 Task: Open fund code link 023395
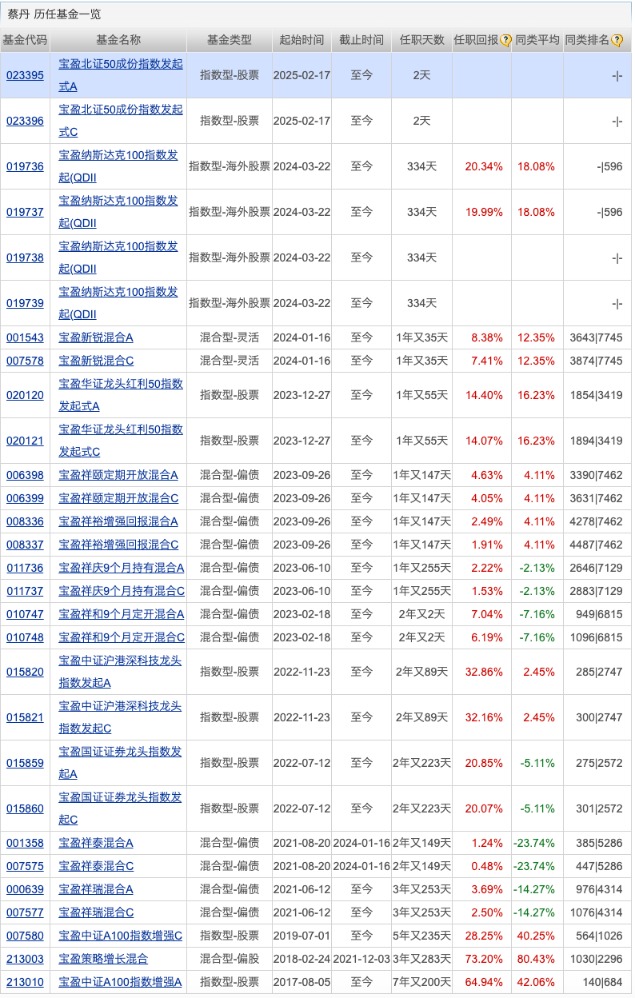click(x=25, y=75)
